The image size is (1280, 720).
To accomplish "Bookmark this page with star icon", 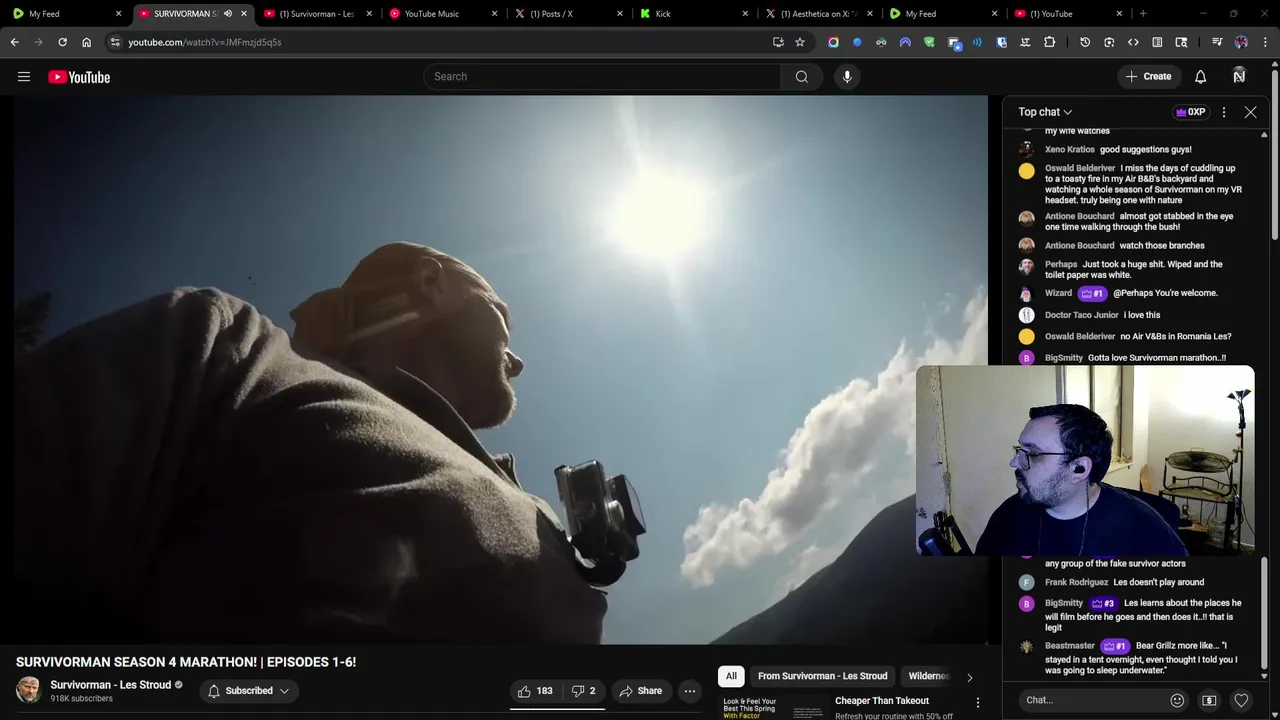I will click(800, 42).
